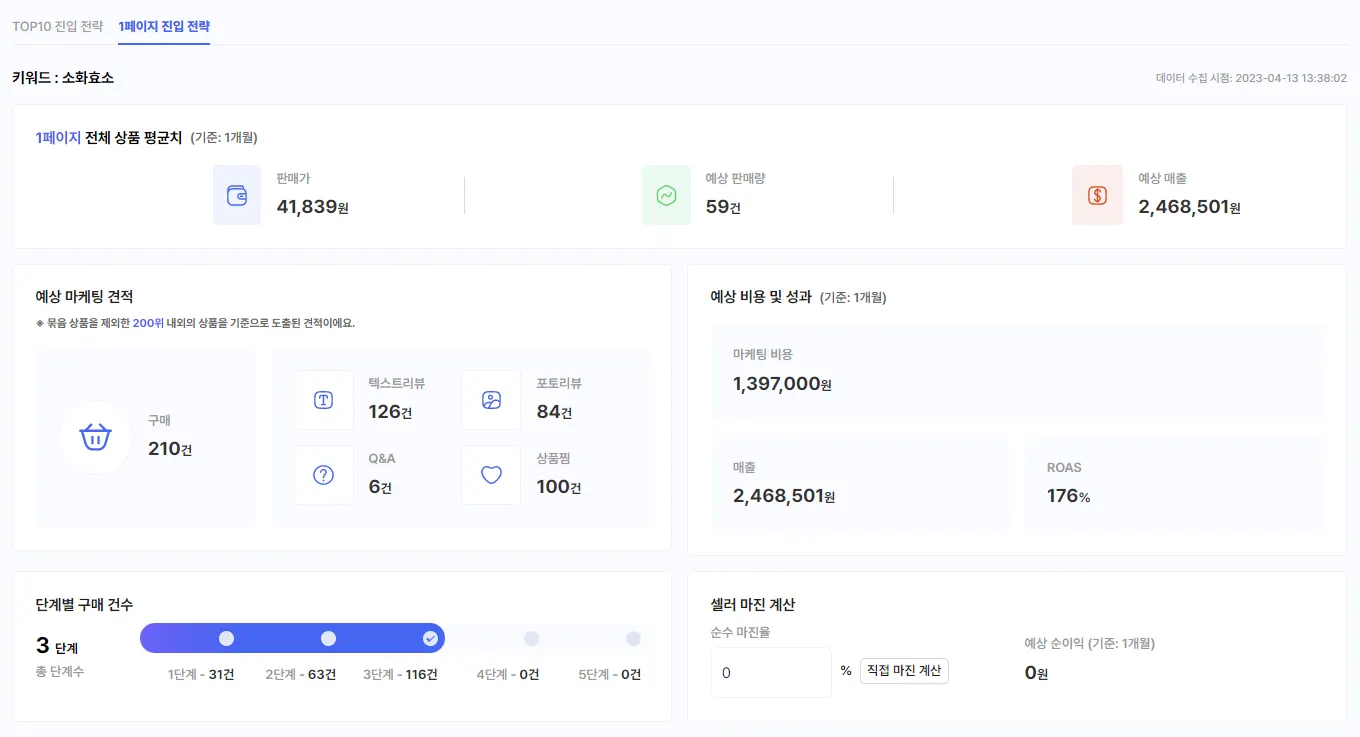Viewport: 1360px width, 737px height.
Task: Click the shopping basket 구매 icon
Action: [95, 437]
